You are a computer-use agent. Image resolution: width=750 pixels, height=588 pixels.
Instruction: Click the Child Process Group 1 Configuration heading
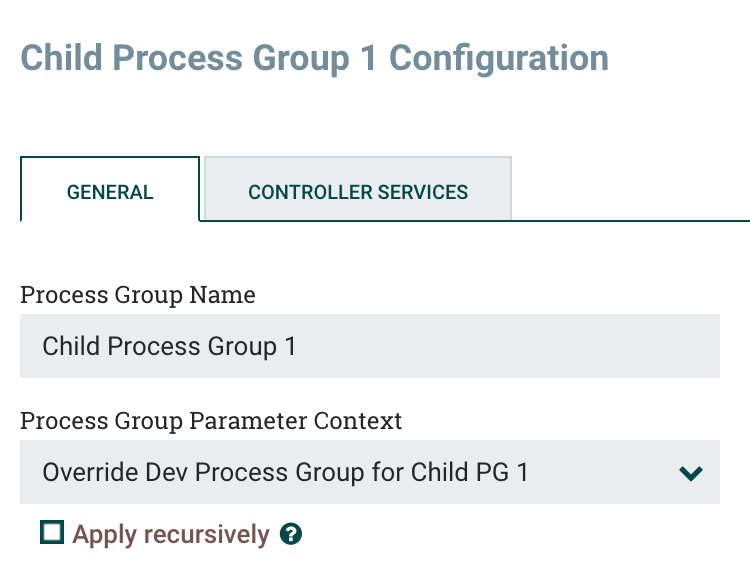tap(314, 57)
